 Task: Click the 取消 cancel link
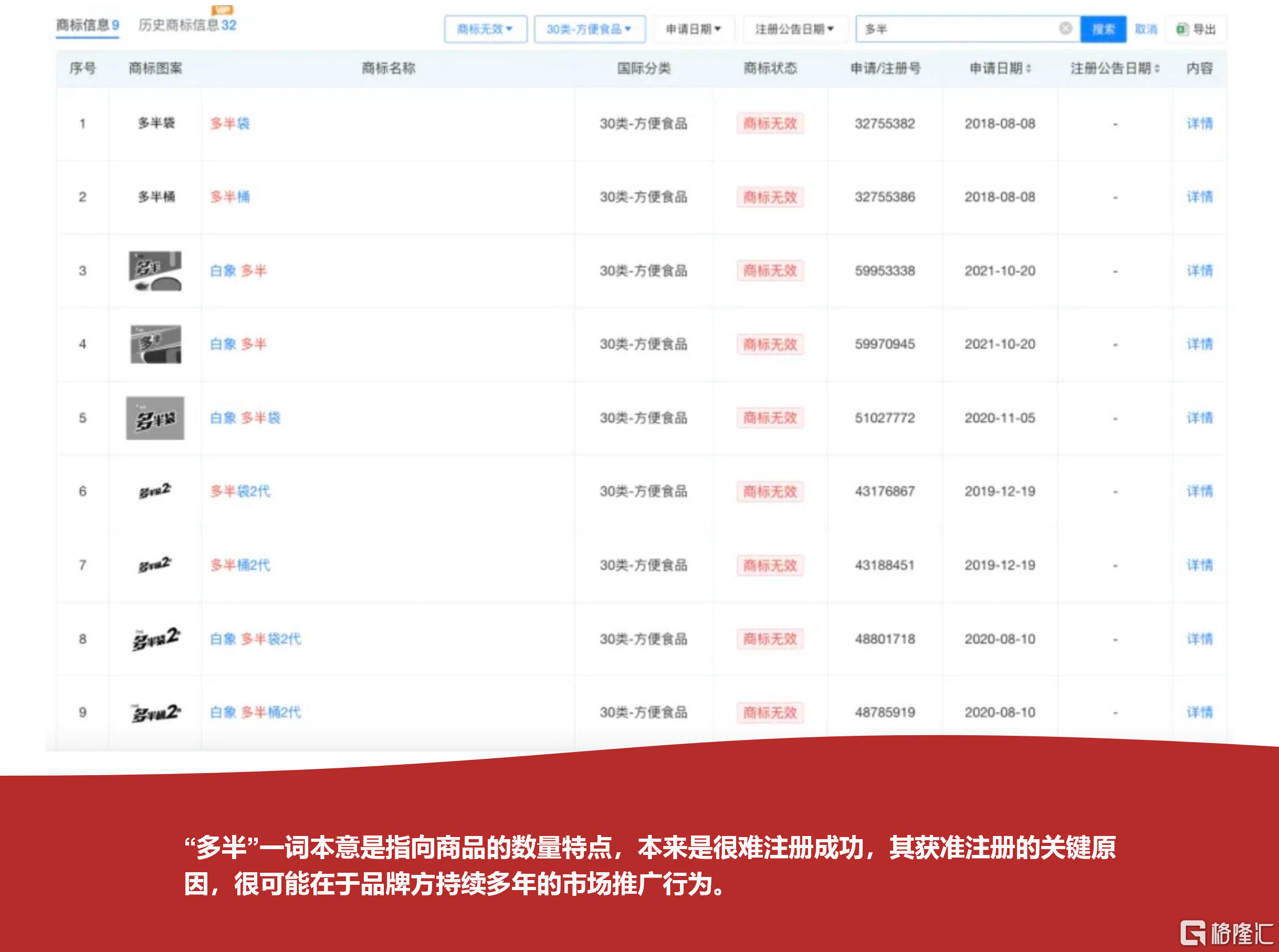1146,29
